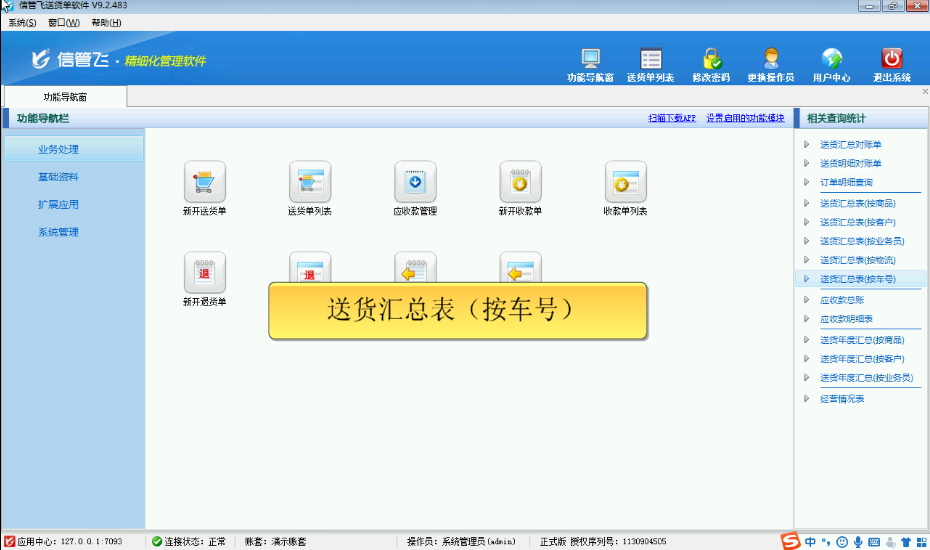
Task: Click the 更换操作员 toolbar icon
Action: (x=770, y=60)
